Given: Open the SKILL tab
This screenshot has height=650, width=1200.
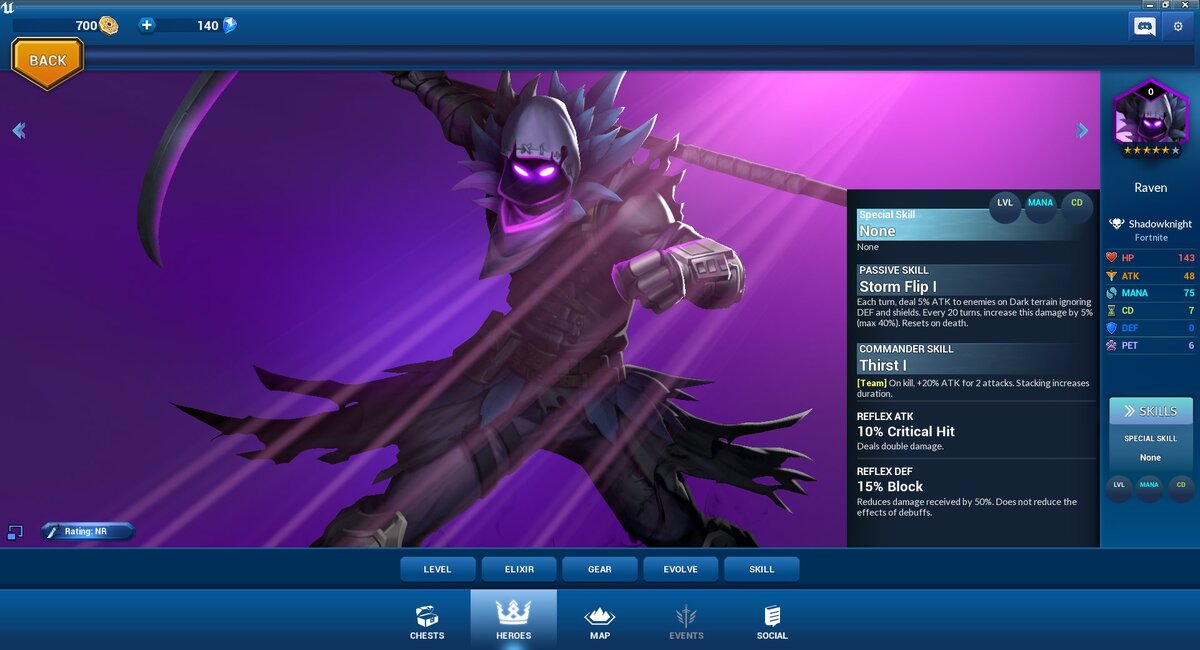Looking at the screenshot, I should (761, 569).
